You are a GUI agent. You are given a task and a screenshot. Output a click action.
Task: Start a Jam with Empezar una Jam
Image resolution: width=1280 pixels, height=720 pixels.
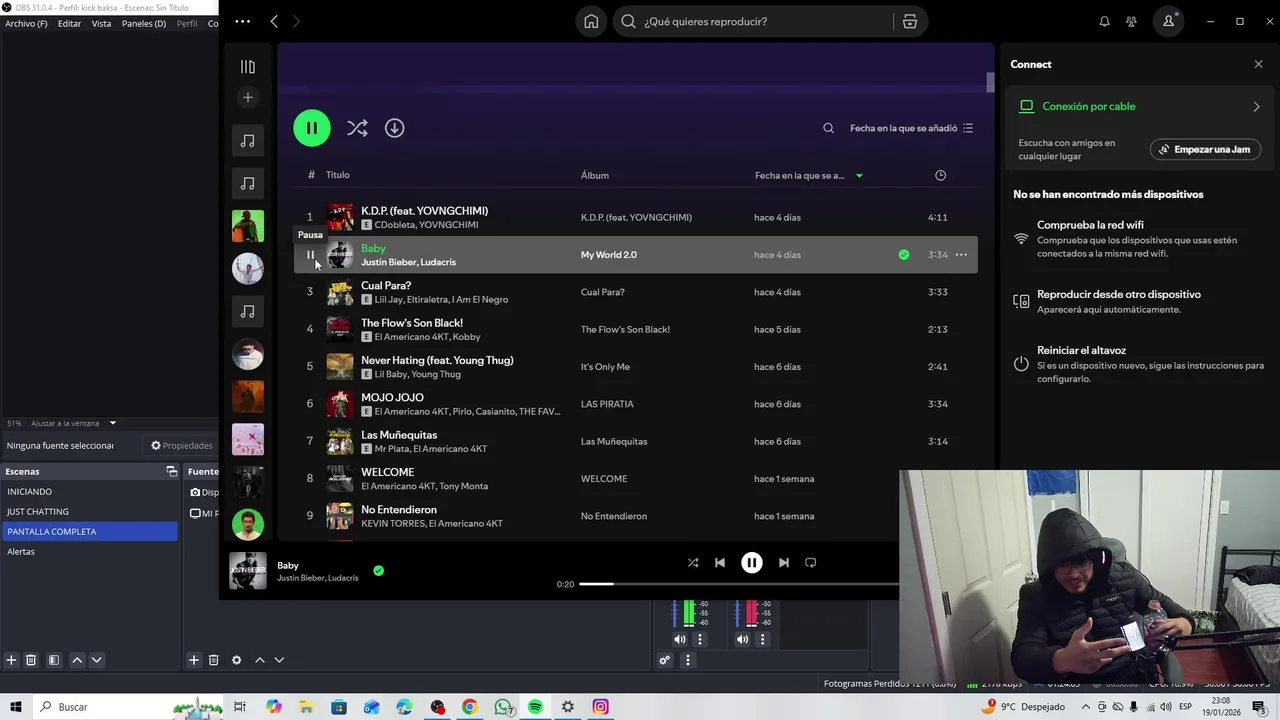point(1205,149)
